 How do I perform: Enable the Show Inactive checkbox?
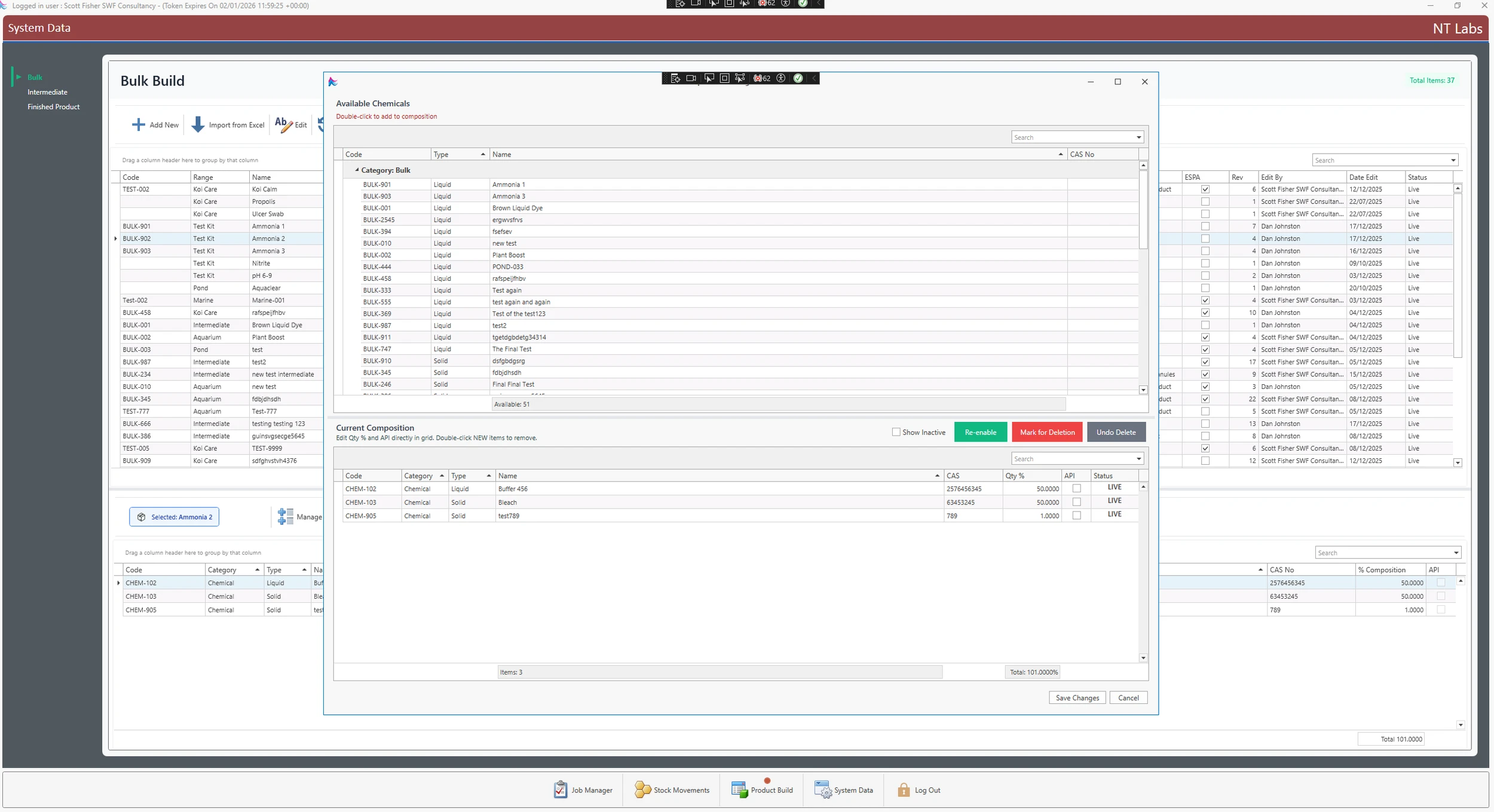896,432
